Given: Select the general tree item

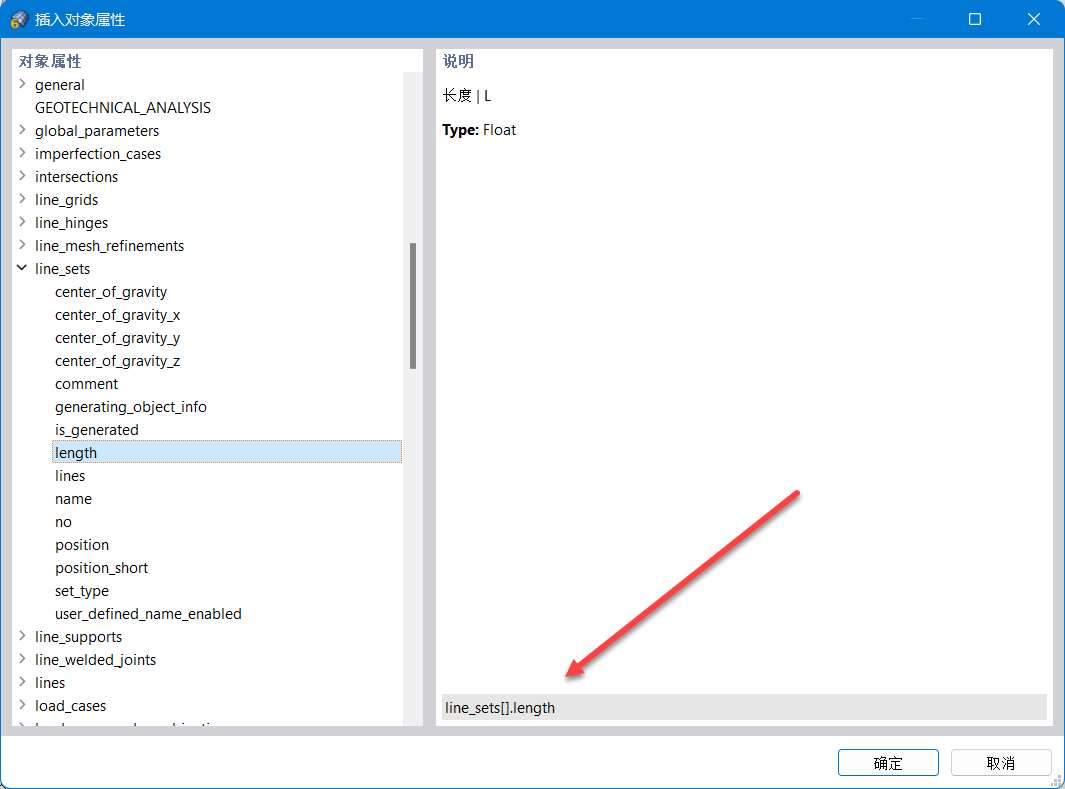Looking at the screenshot, I should [x=60, y=85].
